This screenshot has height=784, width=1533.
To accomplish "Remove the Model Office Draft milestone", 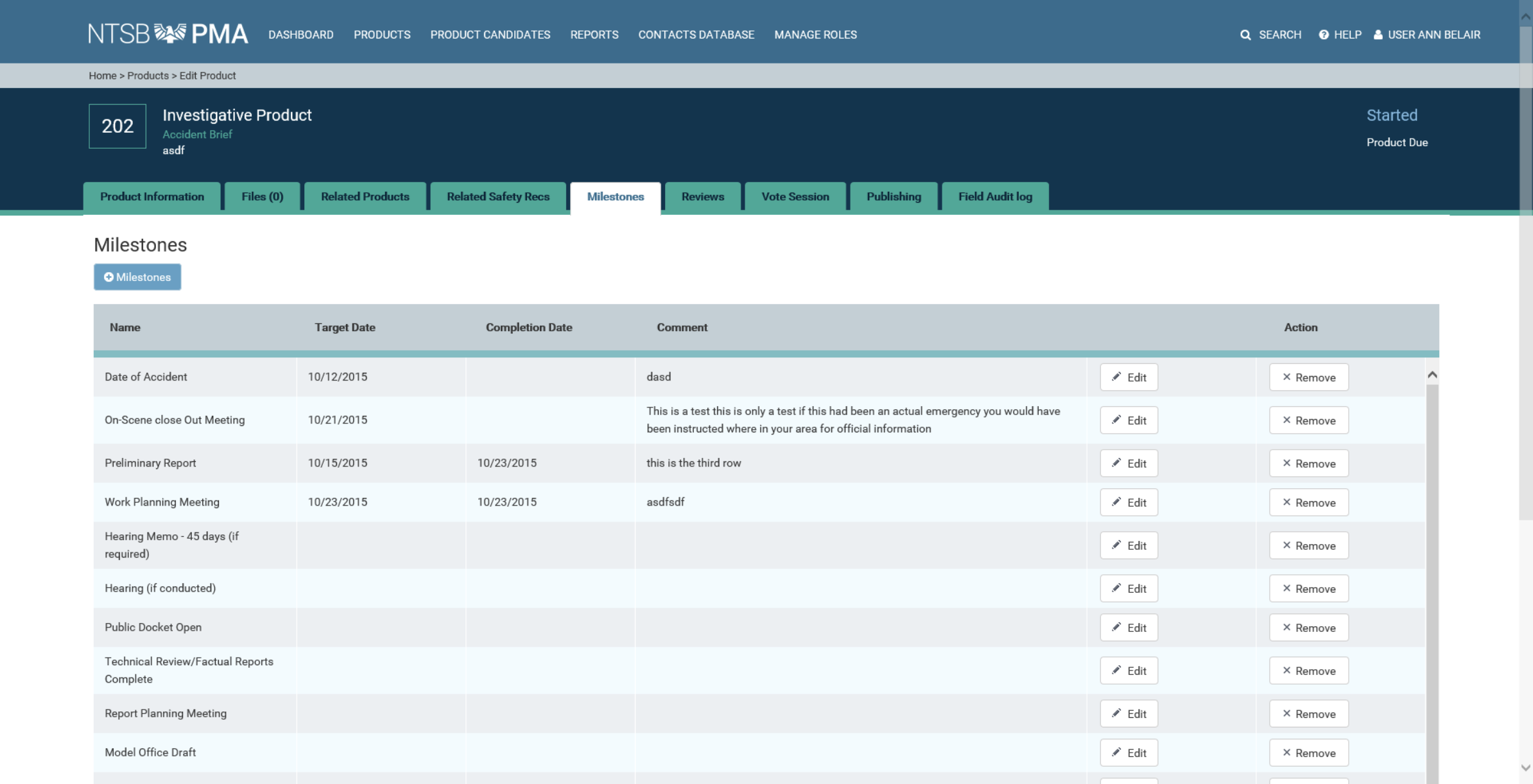I will pos(1308,753).
